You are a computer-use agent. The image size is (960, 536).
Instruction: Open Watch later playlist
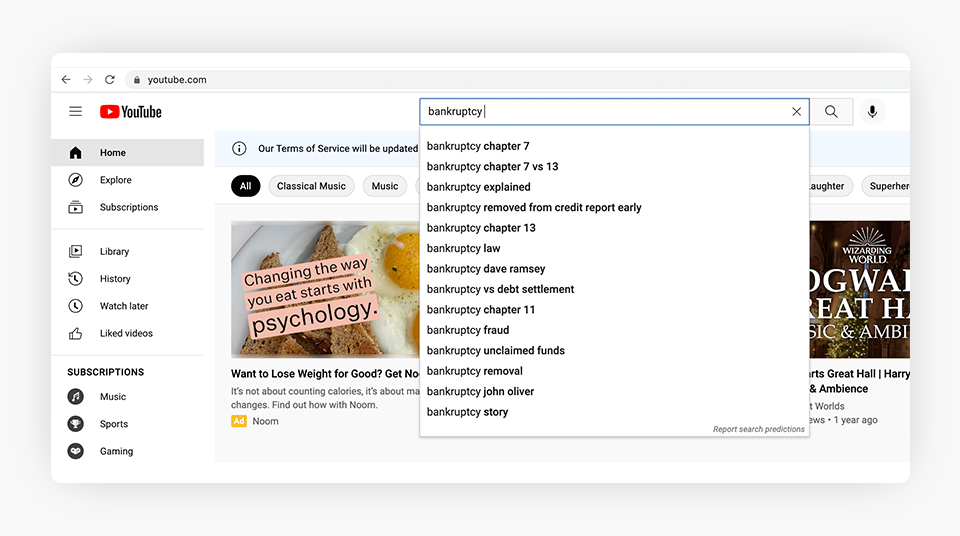123,306
